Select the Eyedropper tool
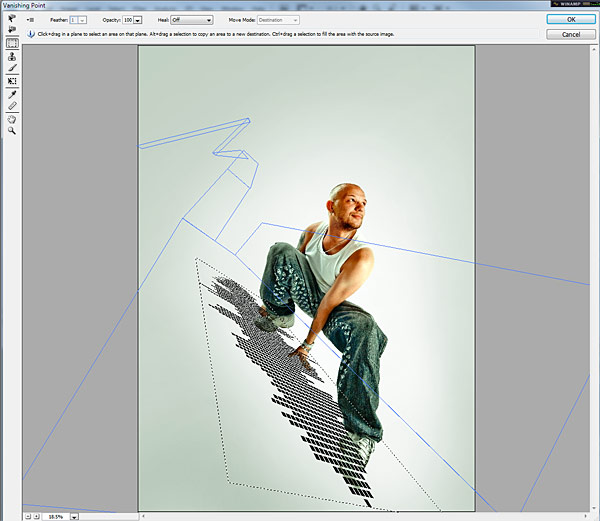 click(x=12, y=94)
